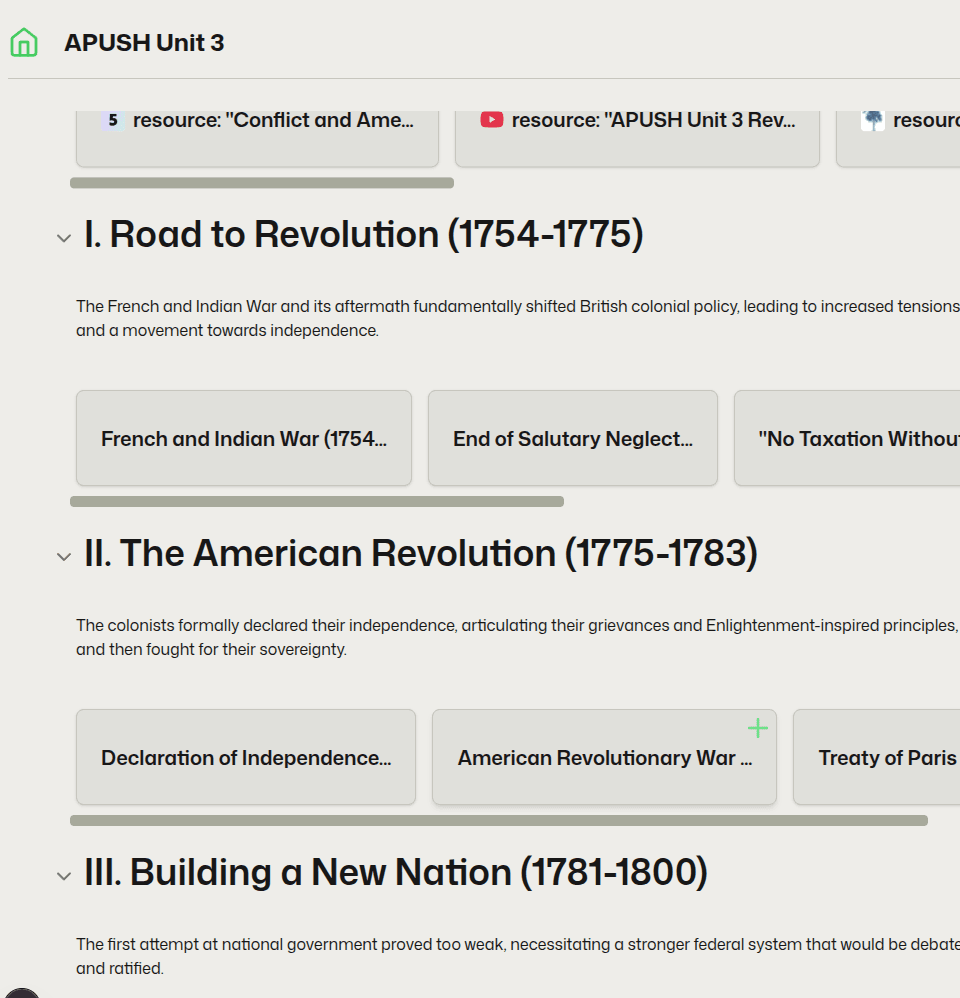This screenshot has height=998, width=960.
Task: Collapse the Road to Revolution section
Action: (x=64, y=237)
